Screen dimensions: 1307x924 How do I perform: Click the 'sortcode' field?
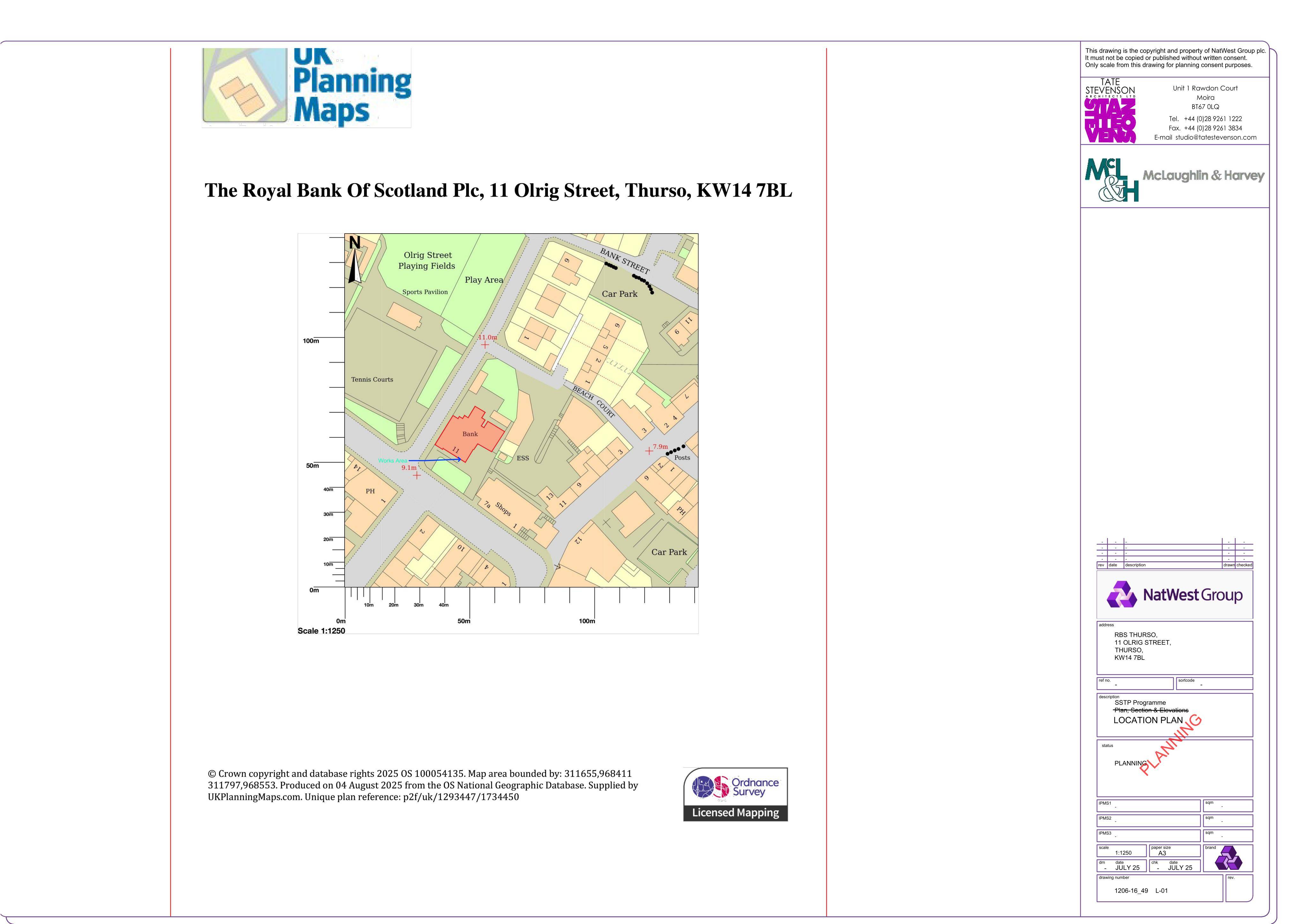coord(1215,683)
